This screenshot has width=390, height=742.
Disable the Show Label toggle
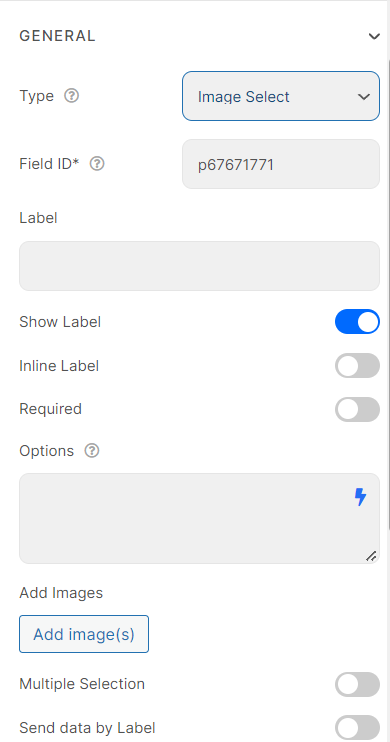tap(357, 322)
